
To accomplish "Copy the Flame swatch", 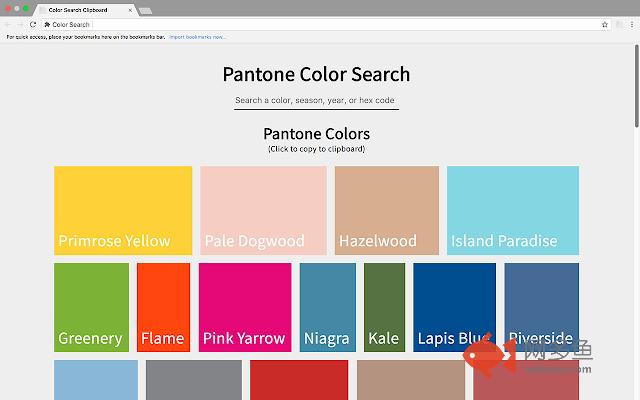I will pyautogui.click(x=163, y=307).
